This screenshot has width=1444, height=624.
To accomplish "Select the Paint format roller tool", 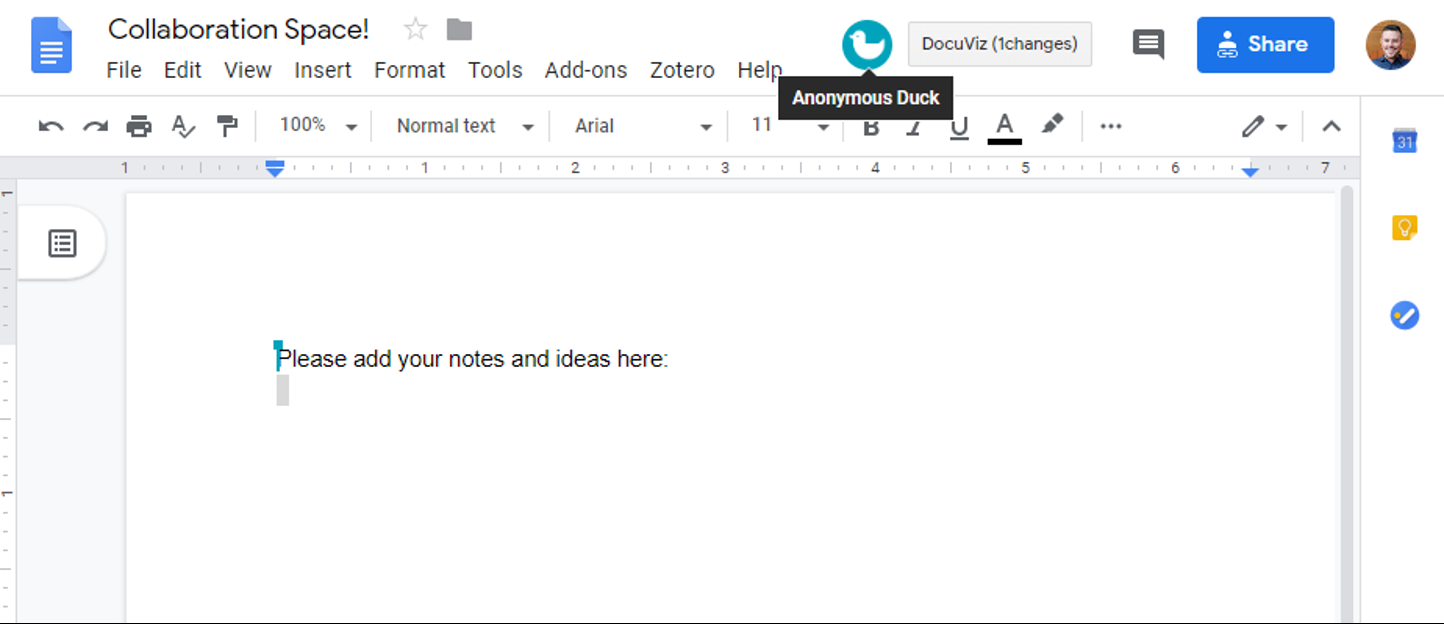I will (227, 126).
